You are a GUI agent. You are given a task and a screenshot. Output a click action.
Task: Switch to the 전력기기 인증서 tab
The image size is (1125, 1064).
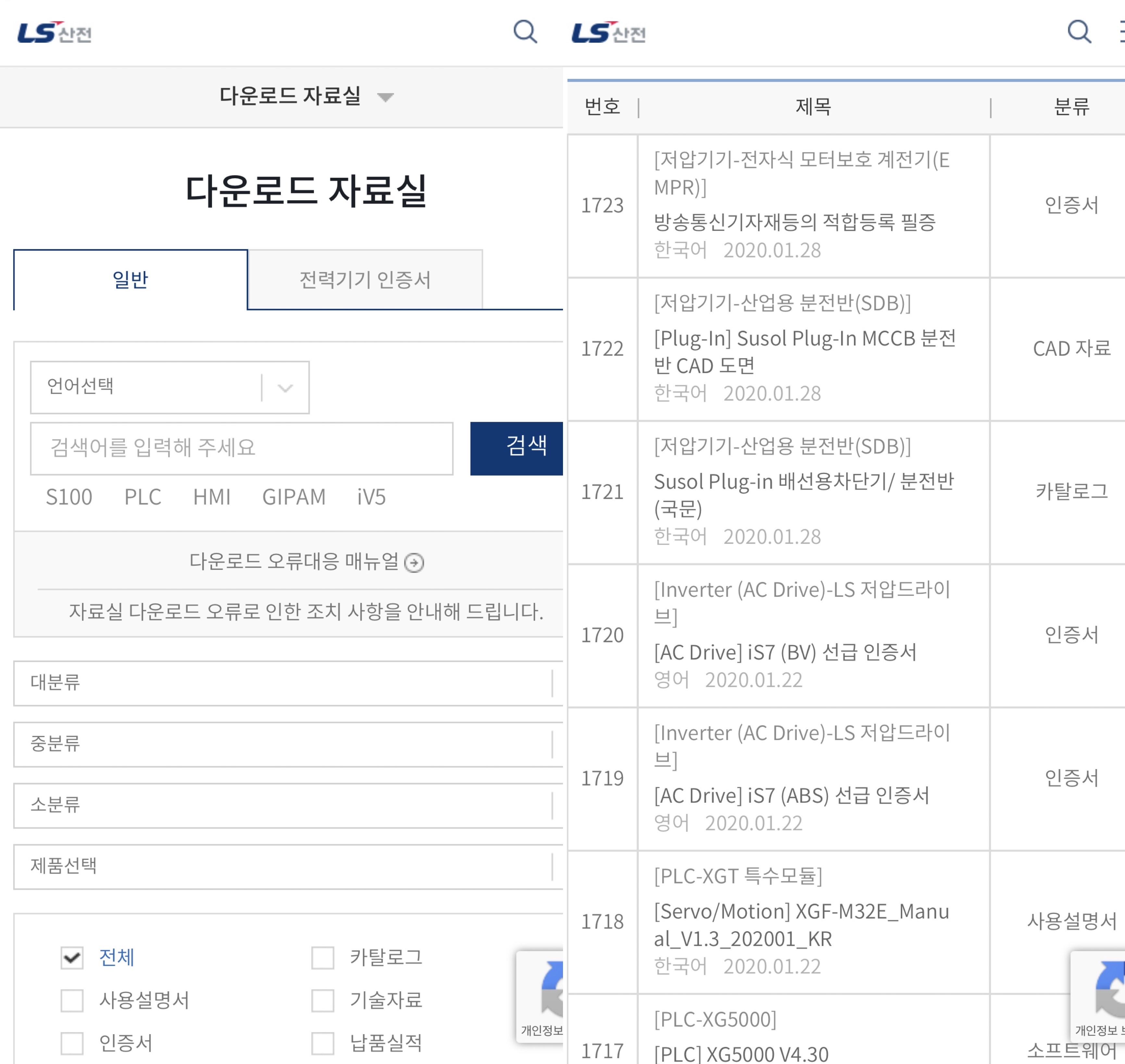tap(365, 280)
